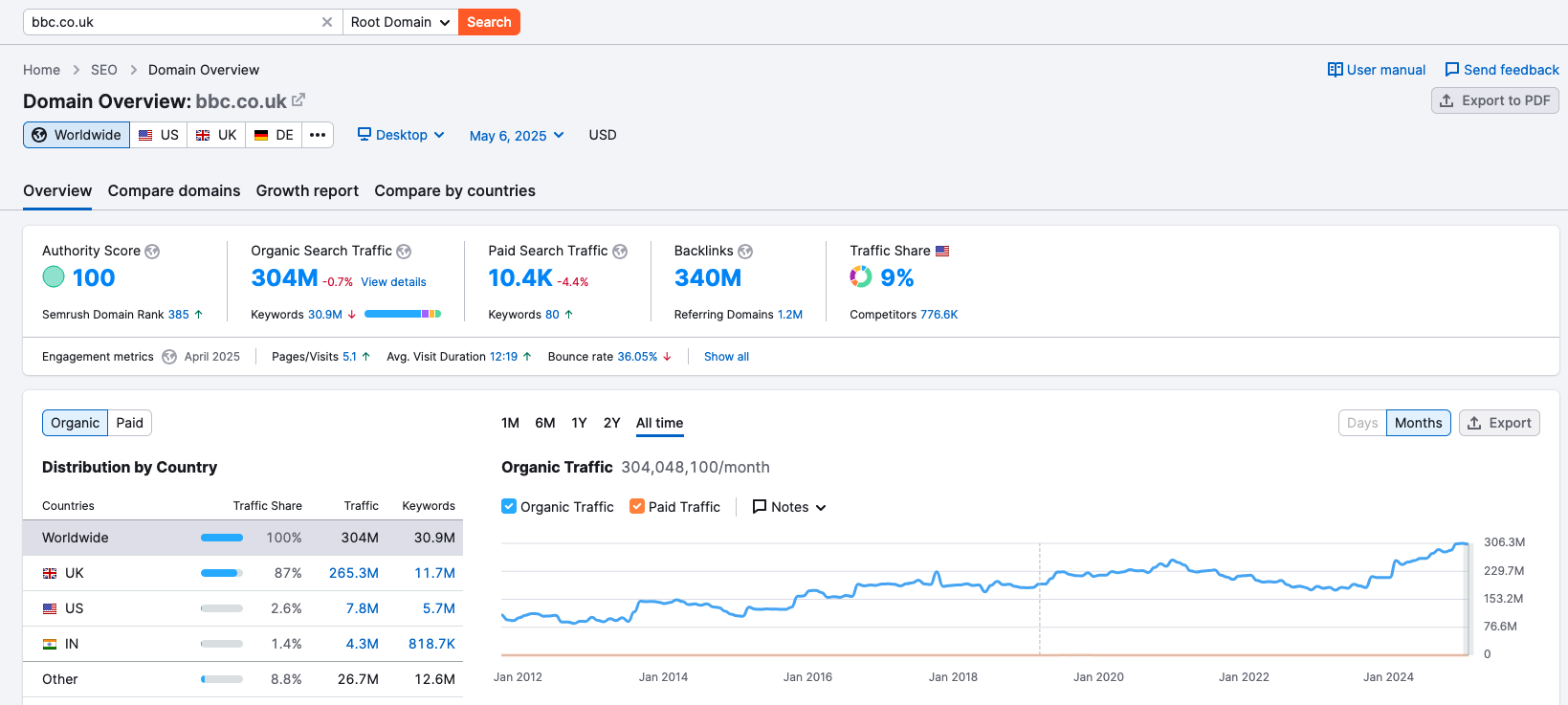Select the DE database button

point(275,135)
